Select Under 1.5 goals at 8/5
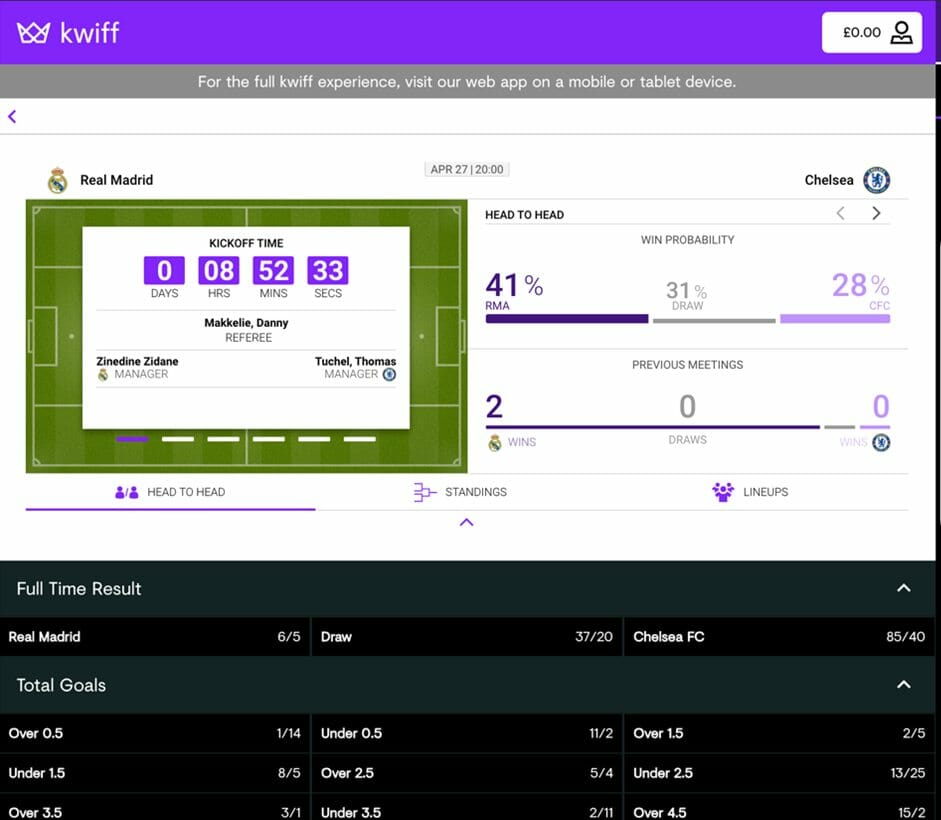This screenshot has width=941, height=820. click(155, 773)
